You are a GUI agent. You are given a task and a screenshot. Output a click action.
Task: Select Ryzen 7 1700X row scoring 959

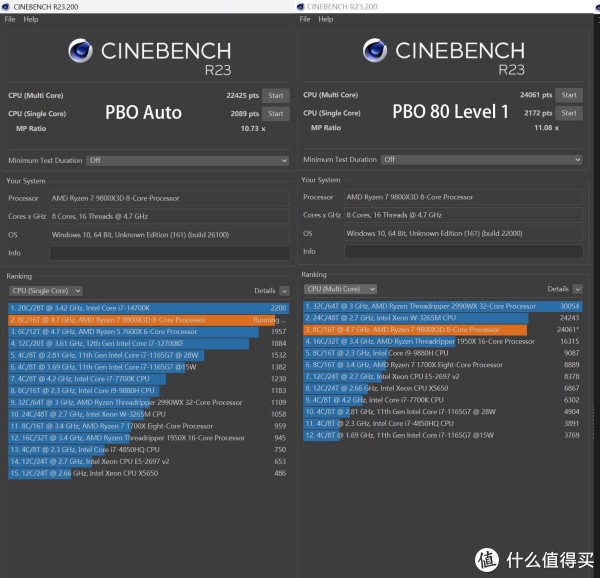[148, 426]
